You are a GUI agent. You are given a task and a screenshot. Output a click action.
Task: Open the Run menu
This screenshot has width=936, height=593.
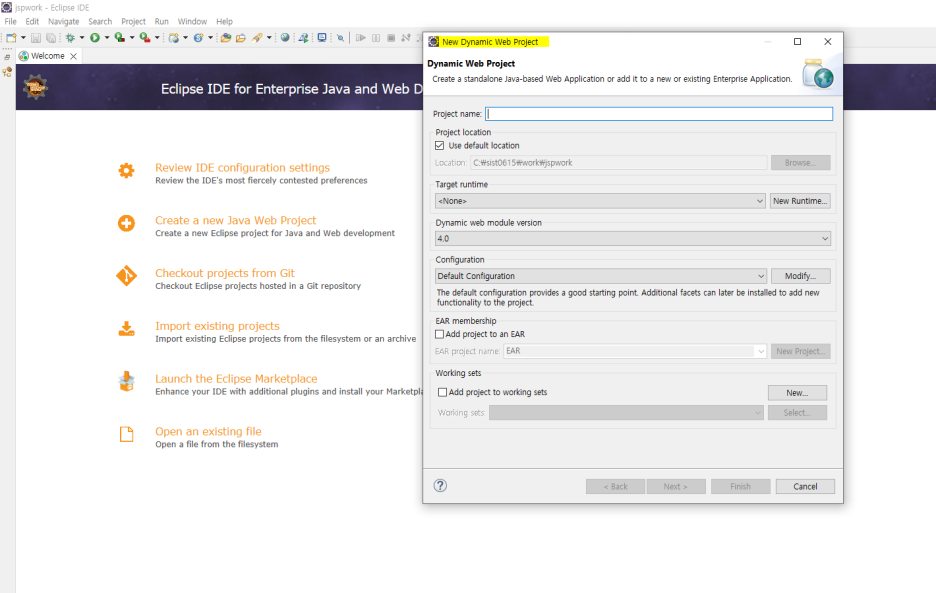(162, 21)
